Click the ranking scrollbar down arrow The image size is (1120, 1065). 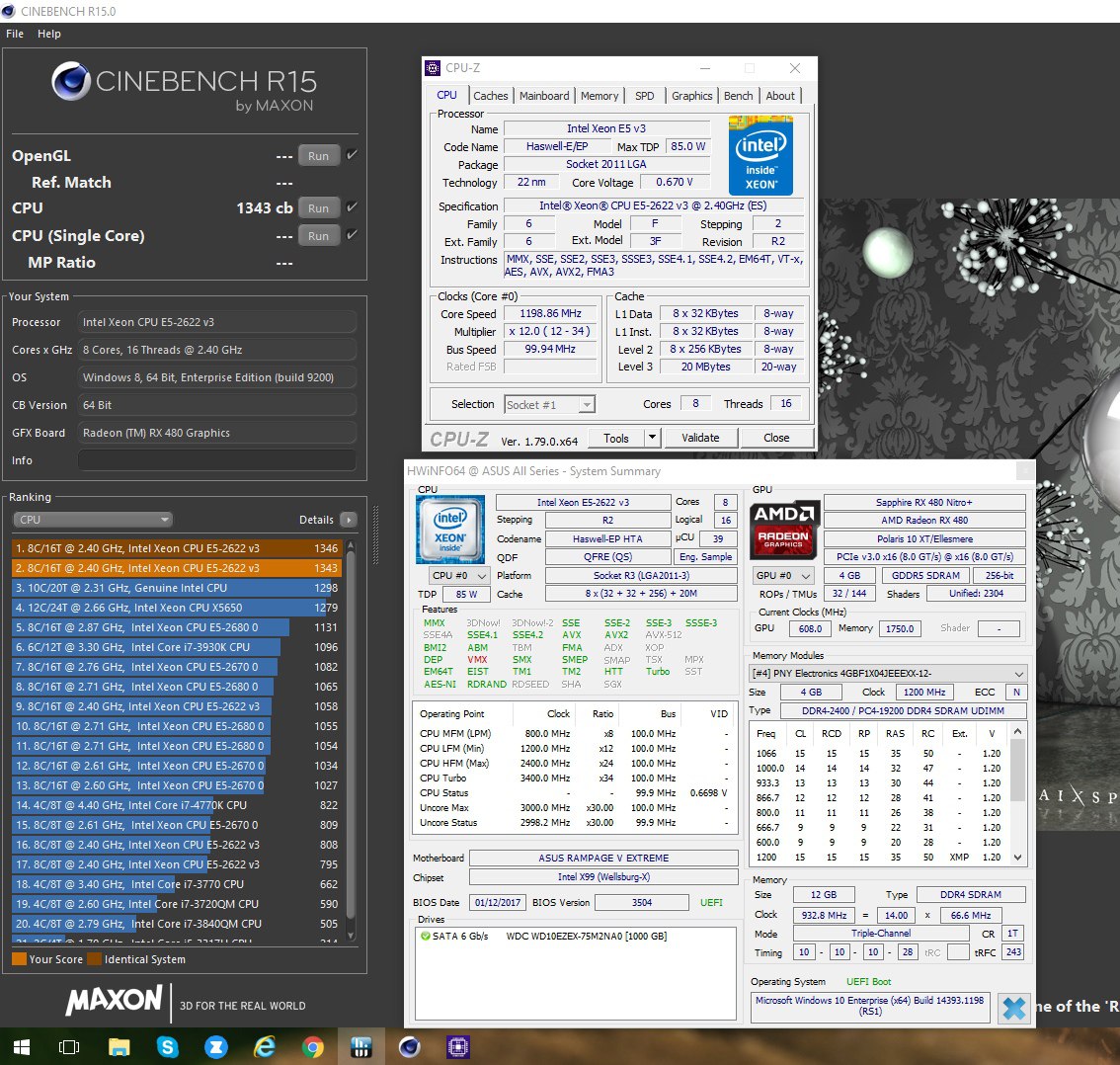pos(351,935)
